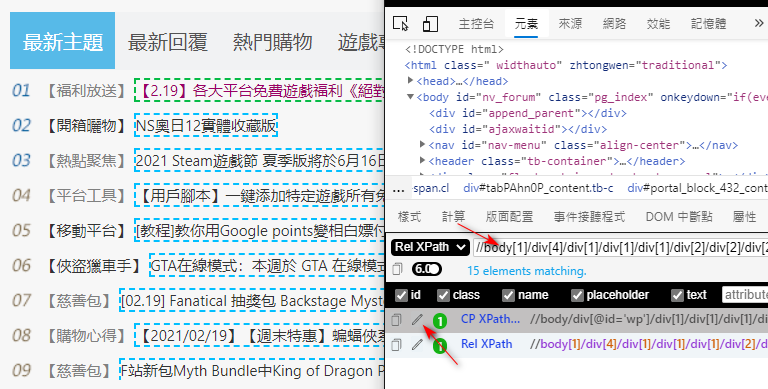Select the DOCTYPE html line

pos(454,49)
